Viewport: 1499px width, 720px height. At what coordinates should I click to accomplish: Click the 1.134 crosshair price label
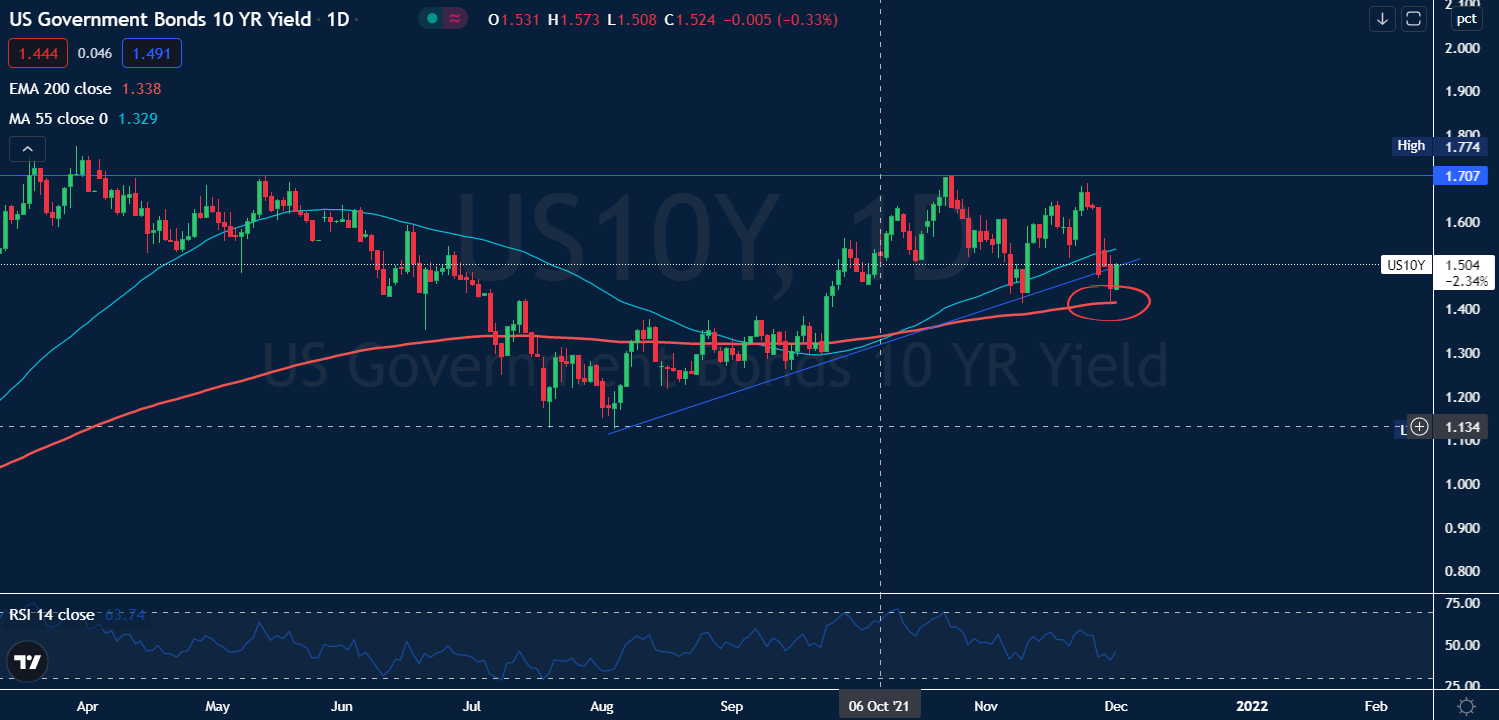pyautogui.click(x=1459, y=428)
